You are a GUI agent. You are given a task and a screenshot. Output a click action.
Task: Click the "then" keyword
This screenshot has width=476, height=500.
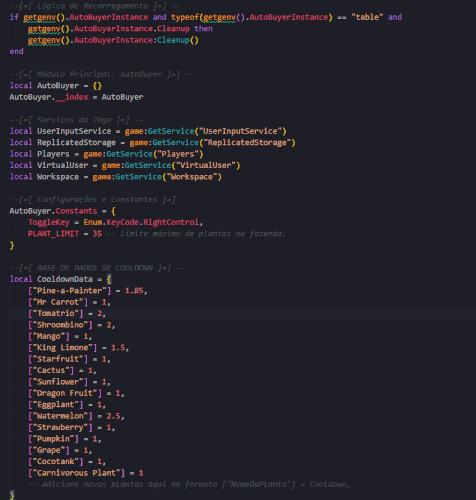coord(203,29)
